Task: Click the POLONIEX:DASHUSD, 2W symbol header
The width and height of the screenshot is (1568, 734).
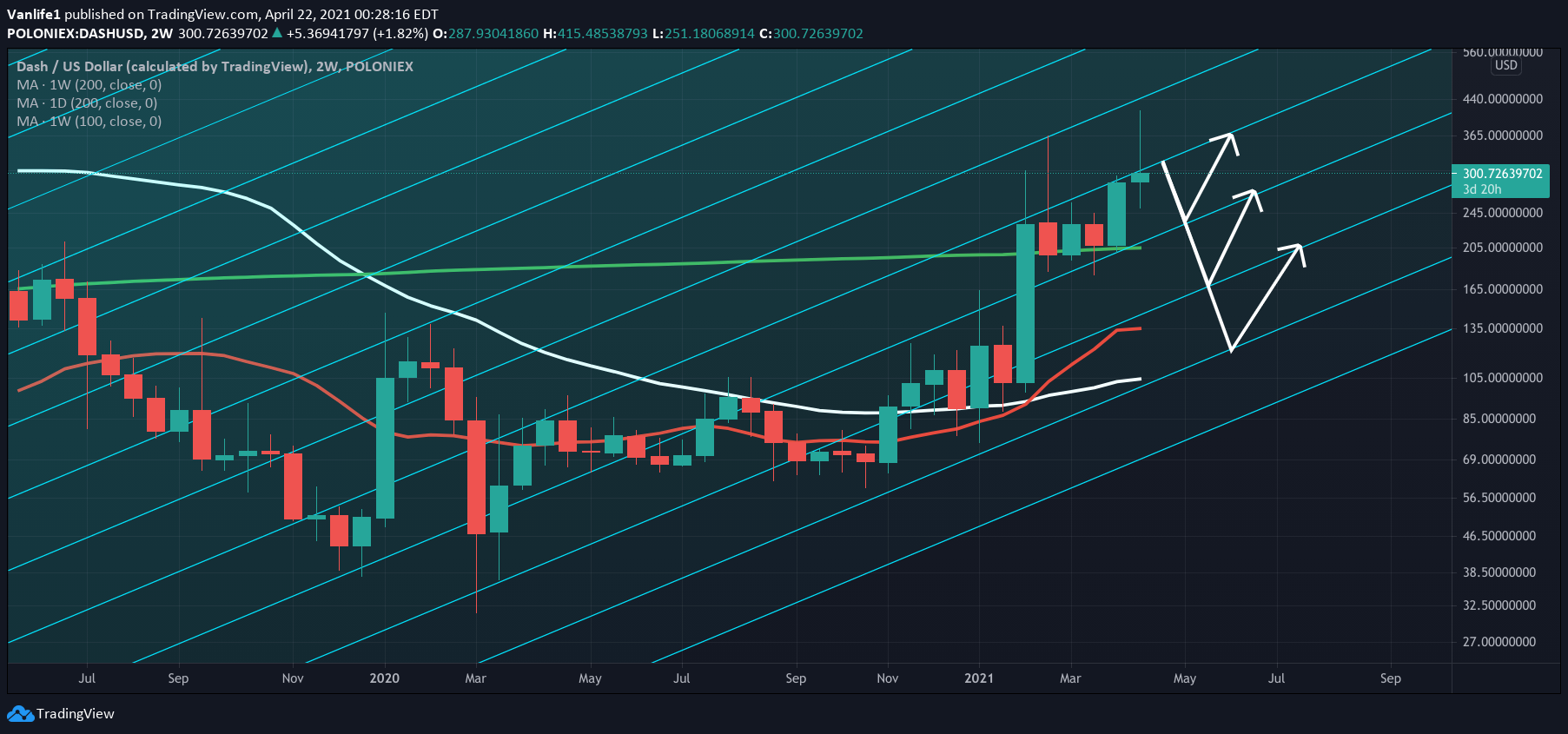Action: point(90,34)
